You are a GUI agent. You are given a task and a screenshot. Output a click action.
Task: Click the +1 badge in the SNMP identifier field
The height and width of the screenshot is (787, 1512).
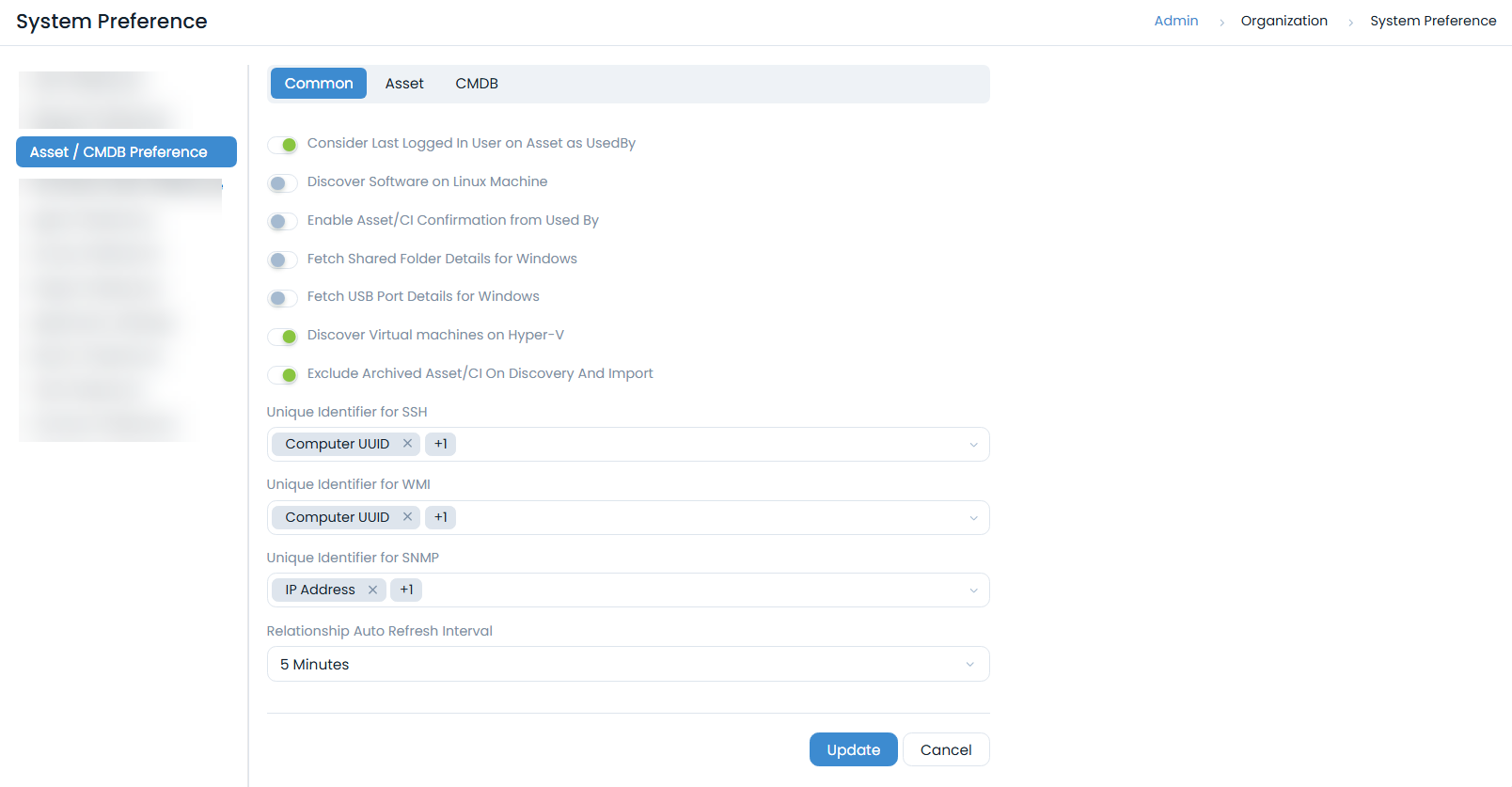[406, 590]
